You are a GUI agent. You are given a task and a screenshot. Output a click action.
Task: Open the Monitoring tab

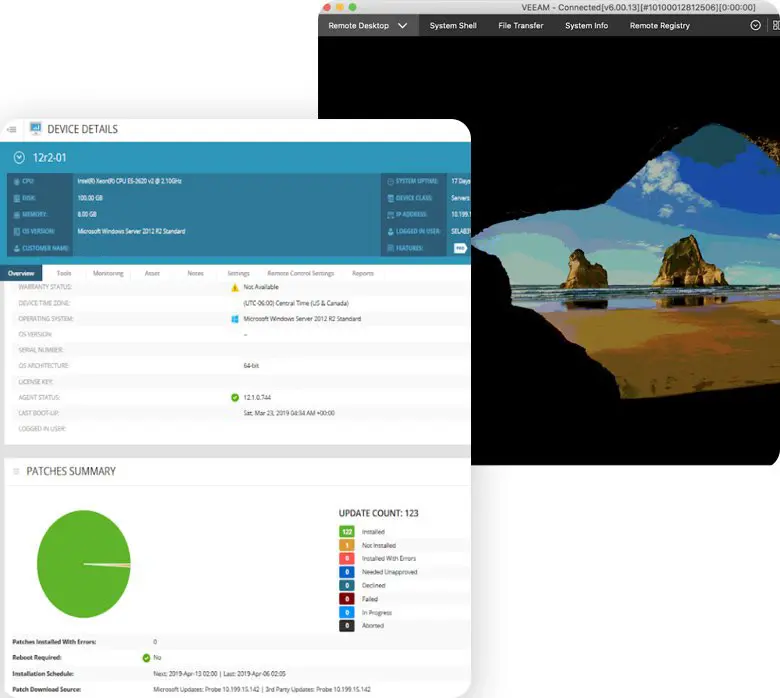coord(108,273)
